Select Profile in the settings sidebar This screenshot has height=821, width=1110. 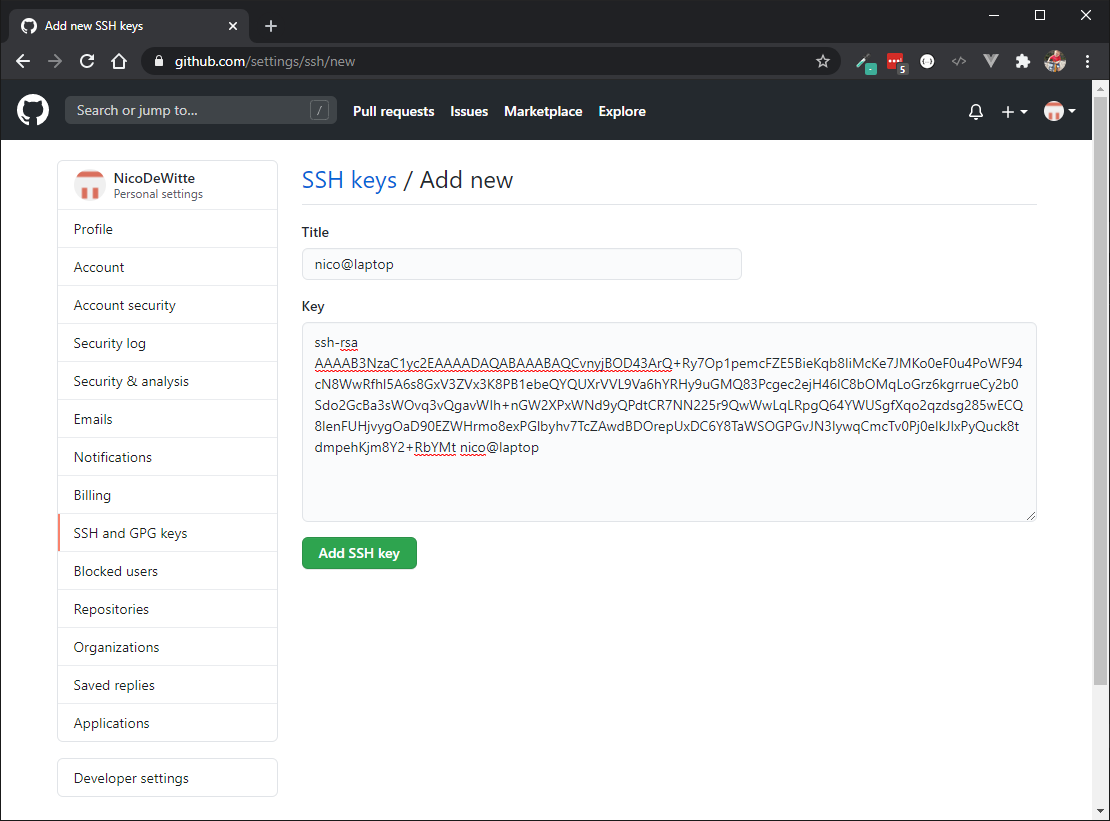tap(168, 229)
